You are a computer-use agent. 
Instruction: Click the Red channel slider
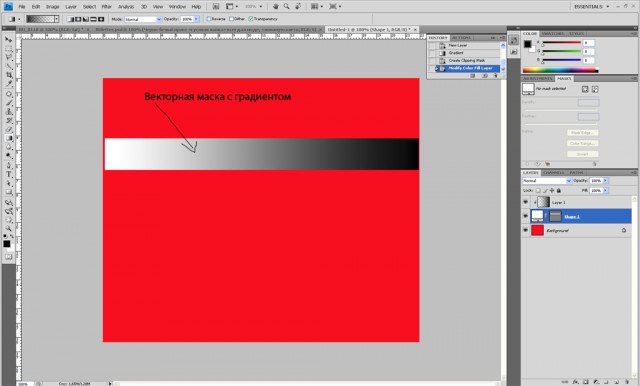pyautogui.click(x=561, y=43)
